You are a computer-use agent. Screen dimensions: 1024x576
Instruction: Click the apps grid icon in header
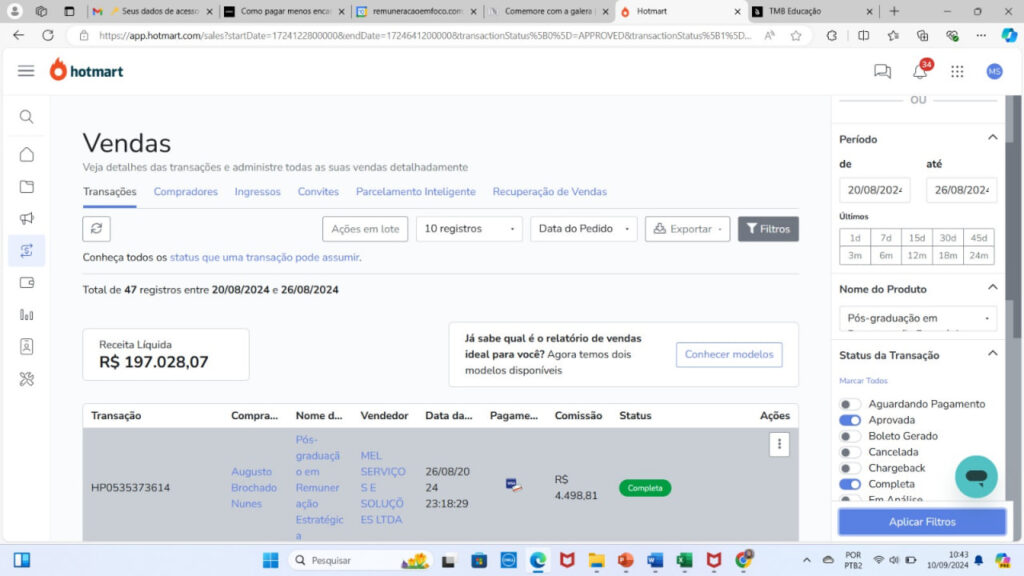click(x=957, y=71)
